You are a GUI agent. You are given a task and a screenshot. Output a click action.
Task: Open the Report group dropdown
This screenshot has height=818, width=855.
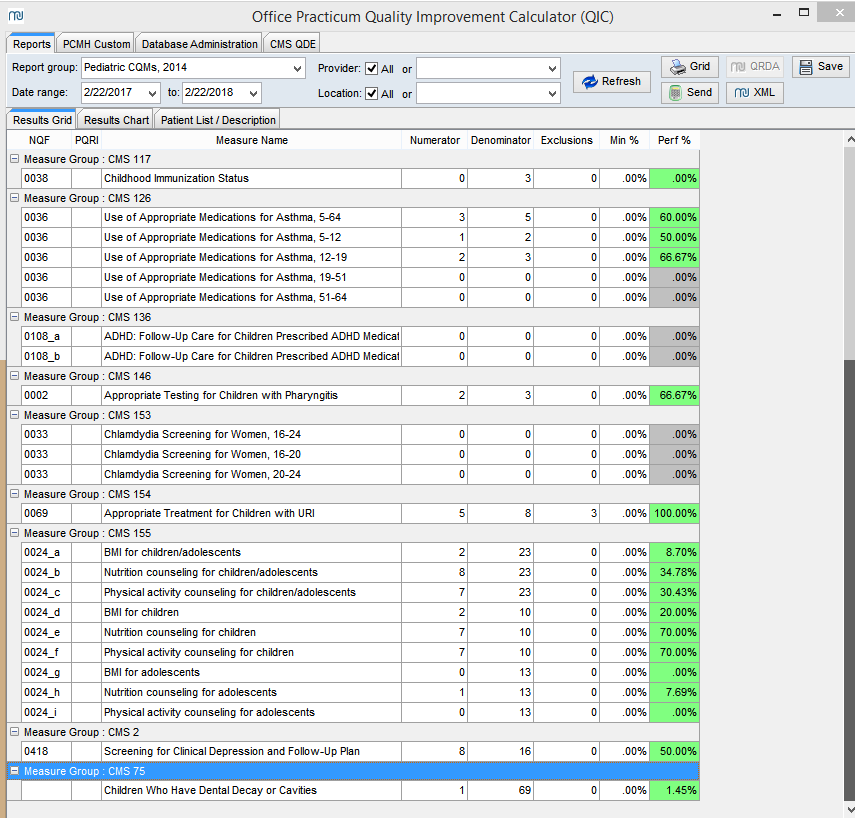(298, 68)
